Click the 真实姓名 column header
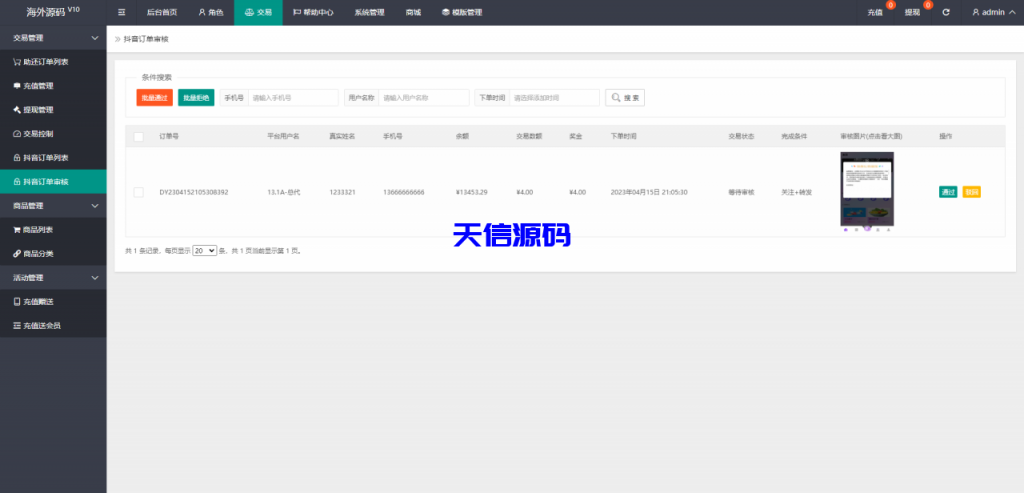This screenshot has width=1024, height=493. point(342,136)
